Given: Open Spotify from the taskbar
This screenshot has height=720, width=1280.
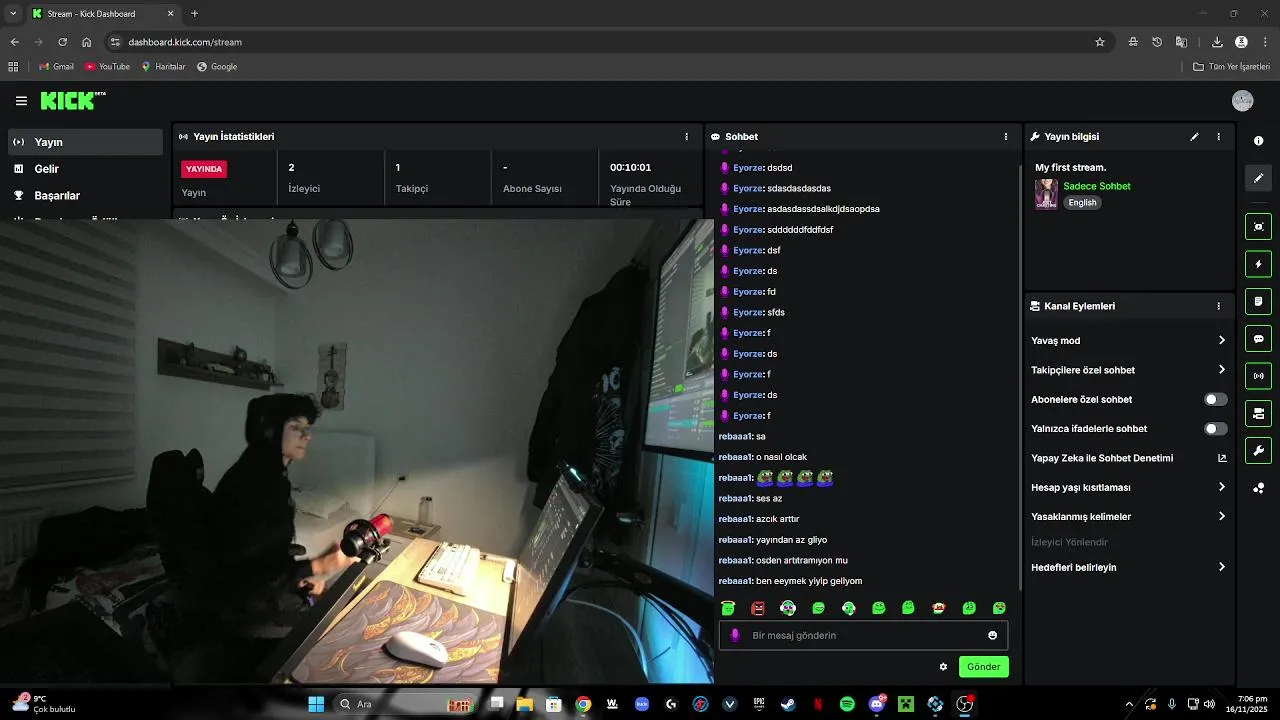Looking at the screenshot, I should [847, 704].
